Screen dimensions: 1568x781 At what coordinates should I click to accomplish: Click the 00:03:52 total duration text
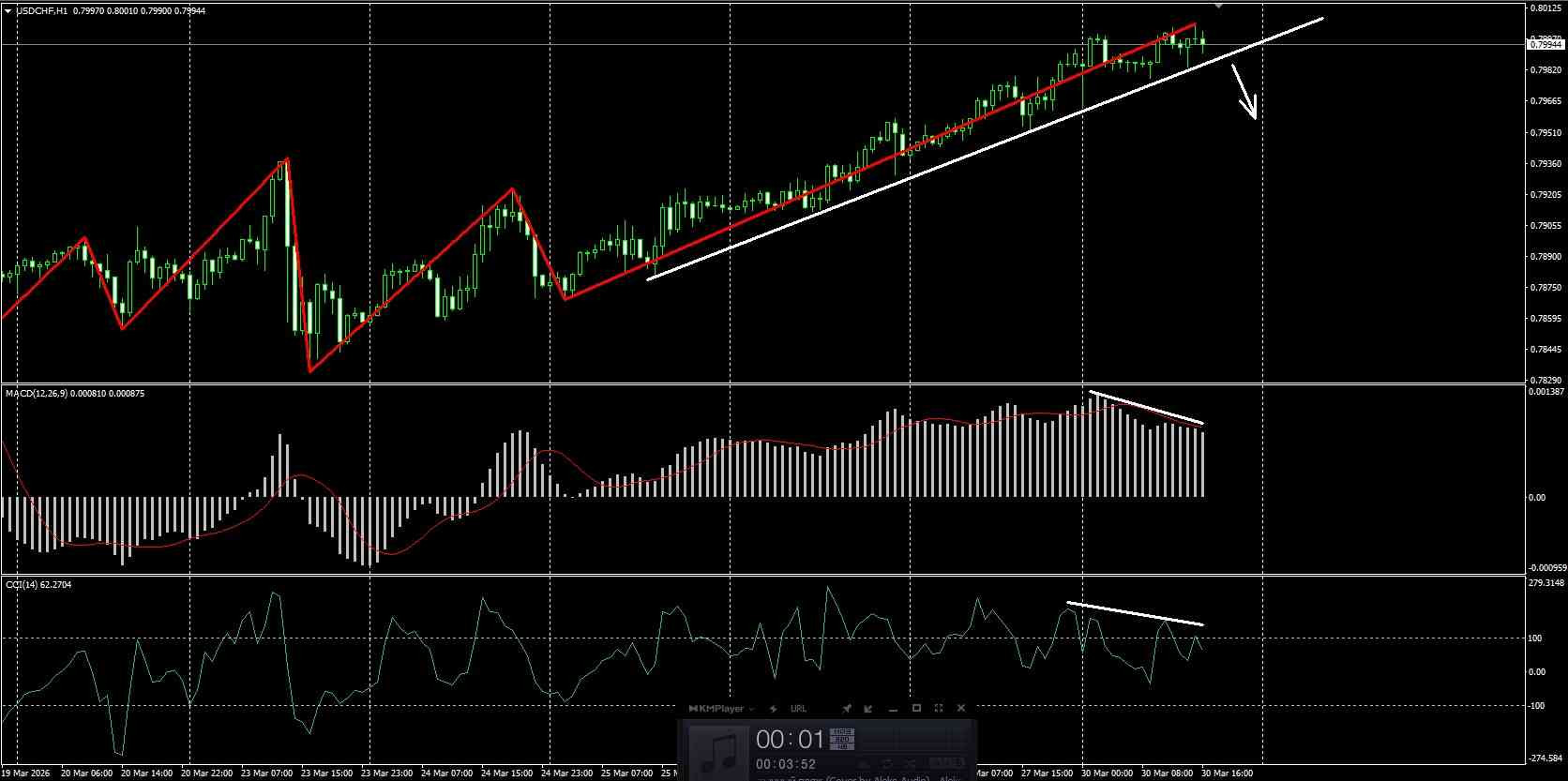[786, 764]
